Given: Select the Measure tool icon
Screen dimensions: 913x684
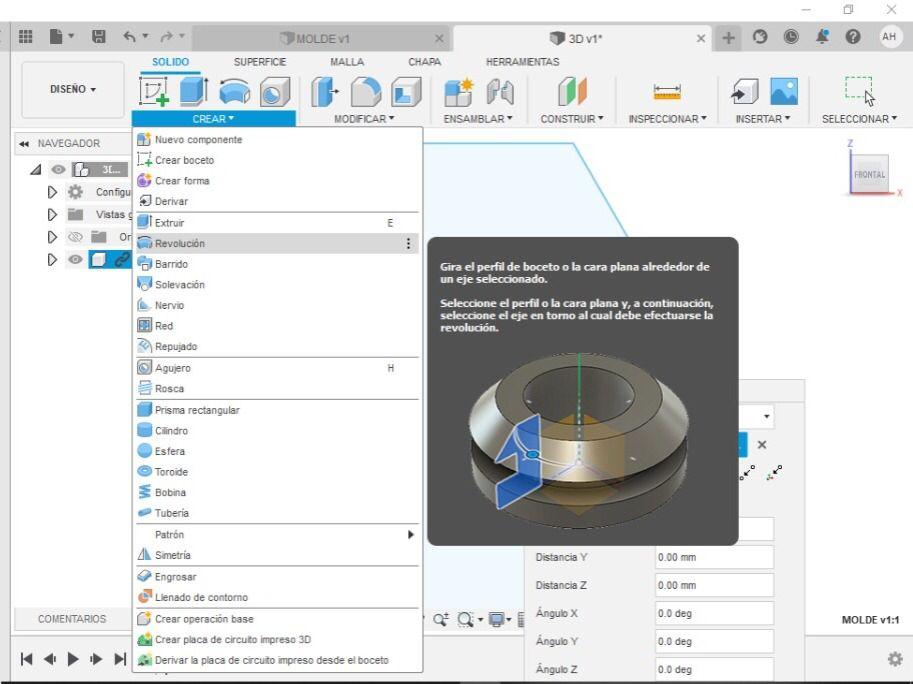Looking at the screenshot, I should 667,92.
